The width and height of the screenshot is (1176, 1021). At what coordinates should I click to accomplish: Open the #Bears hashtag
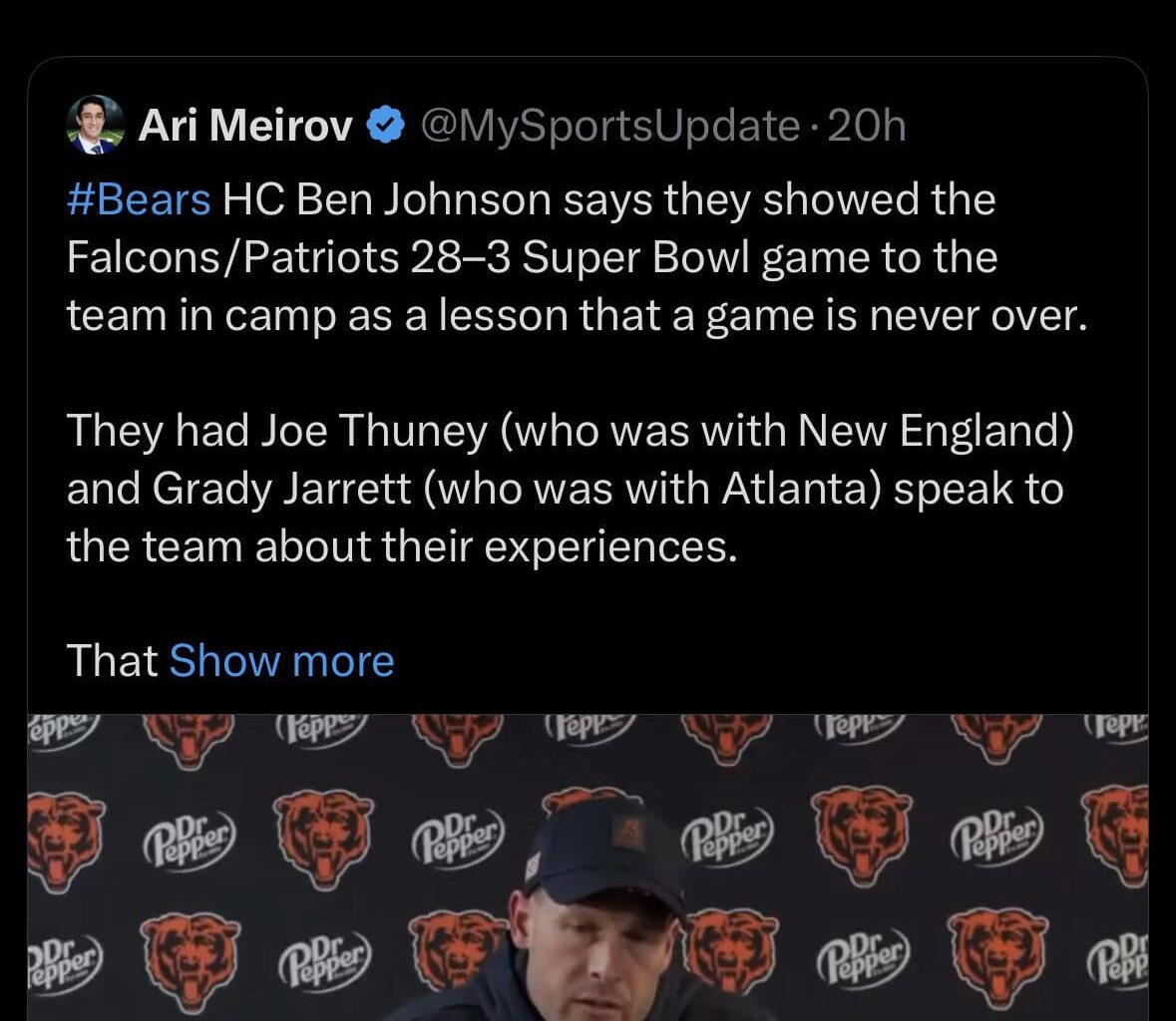coord(139,199)
